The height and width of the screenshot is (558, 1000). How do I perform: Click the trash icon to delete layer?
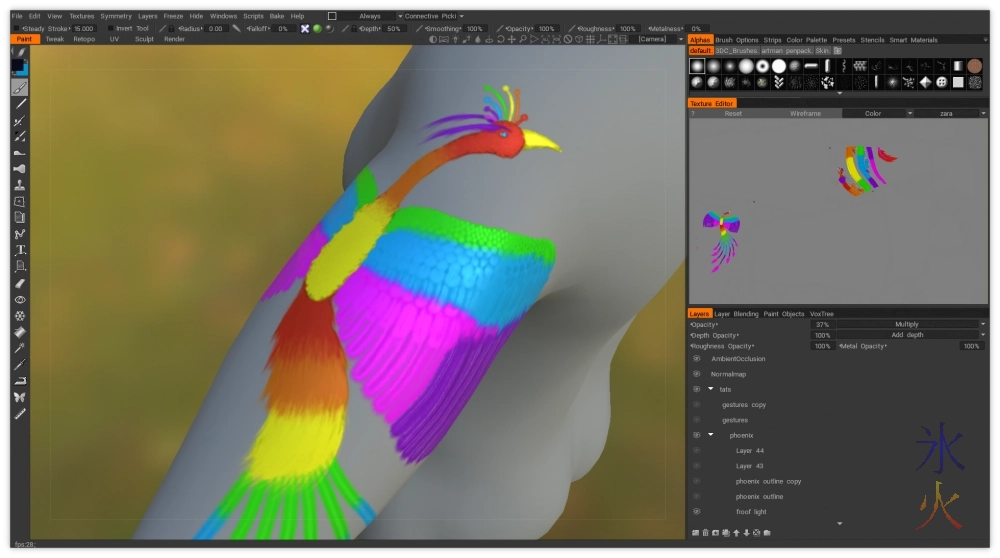coord(706,532)
